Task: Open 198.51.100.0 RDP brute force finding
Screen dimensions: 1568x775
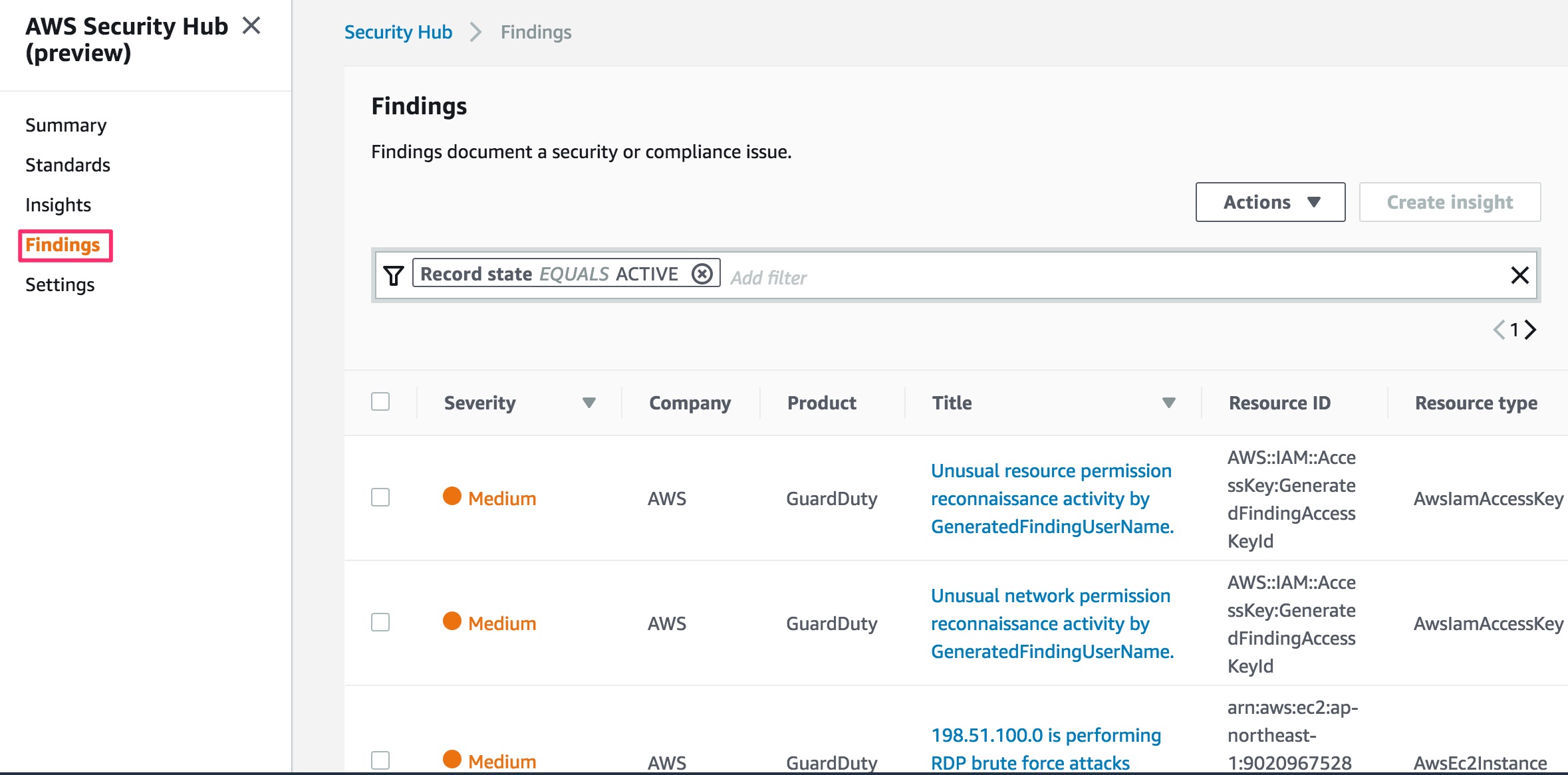Action: click(x=1046, y=749)
